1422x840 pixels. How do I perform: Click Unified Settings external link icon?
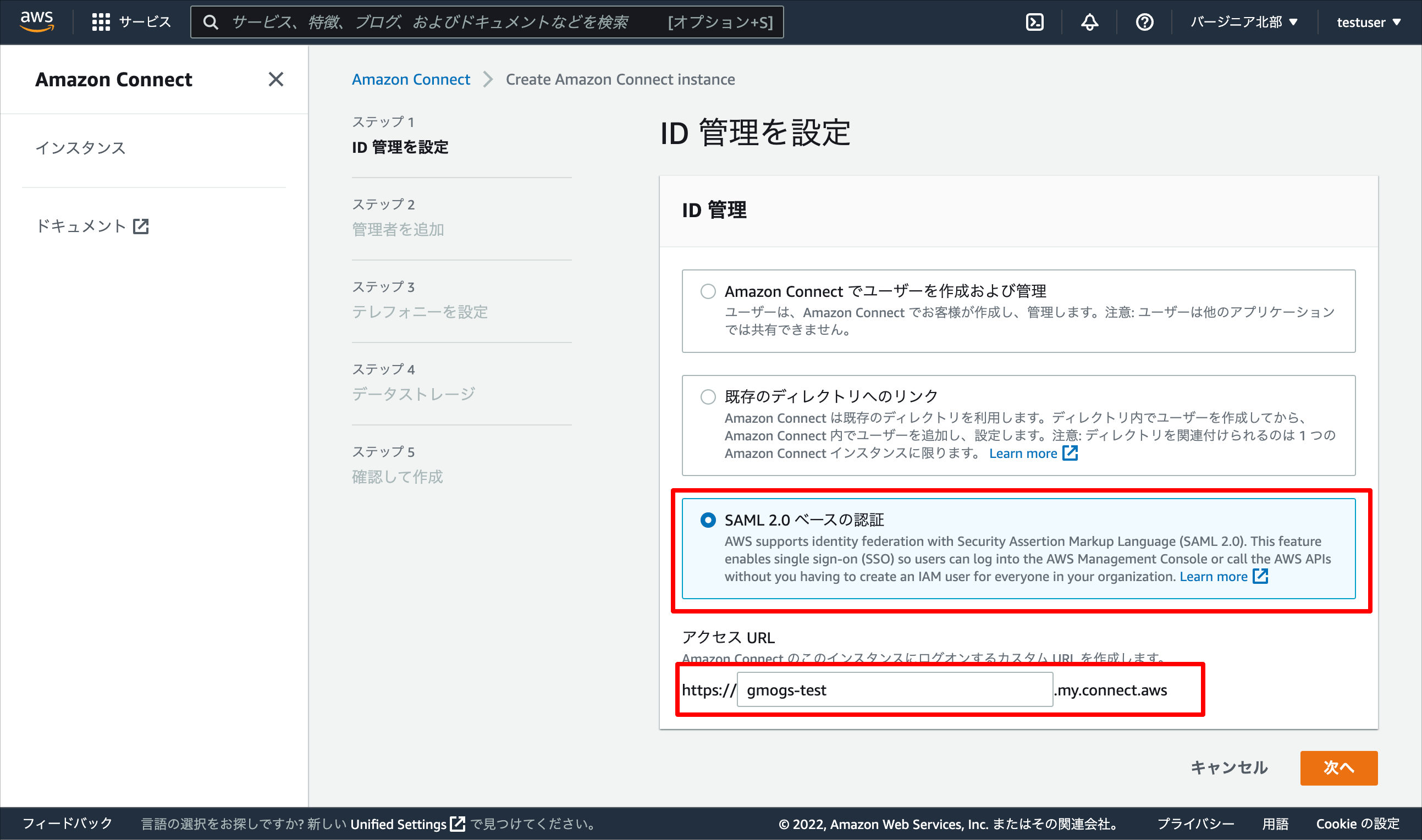coord(458,824)
